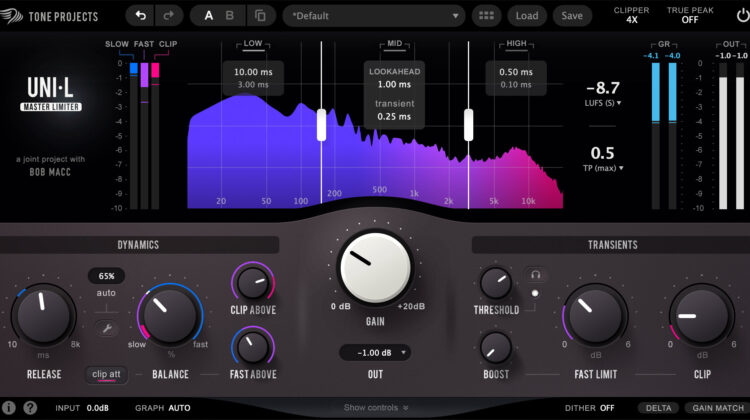Open the help question mark icon
The width and height of the screenshot is (750, 420).
pos(30,408)
